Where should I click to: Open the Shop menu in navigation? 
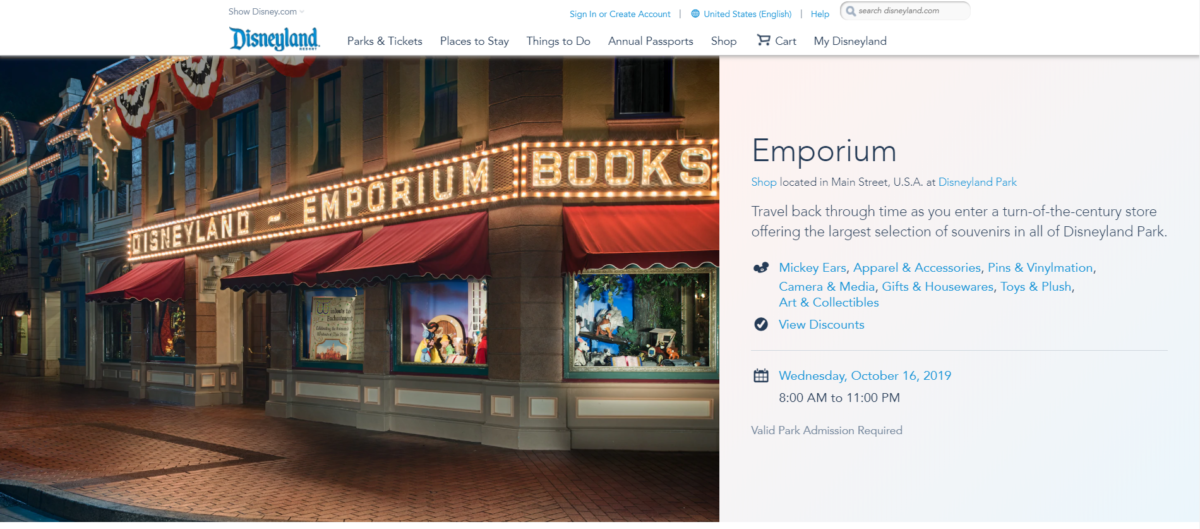click(724, 41)
